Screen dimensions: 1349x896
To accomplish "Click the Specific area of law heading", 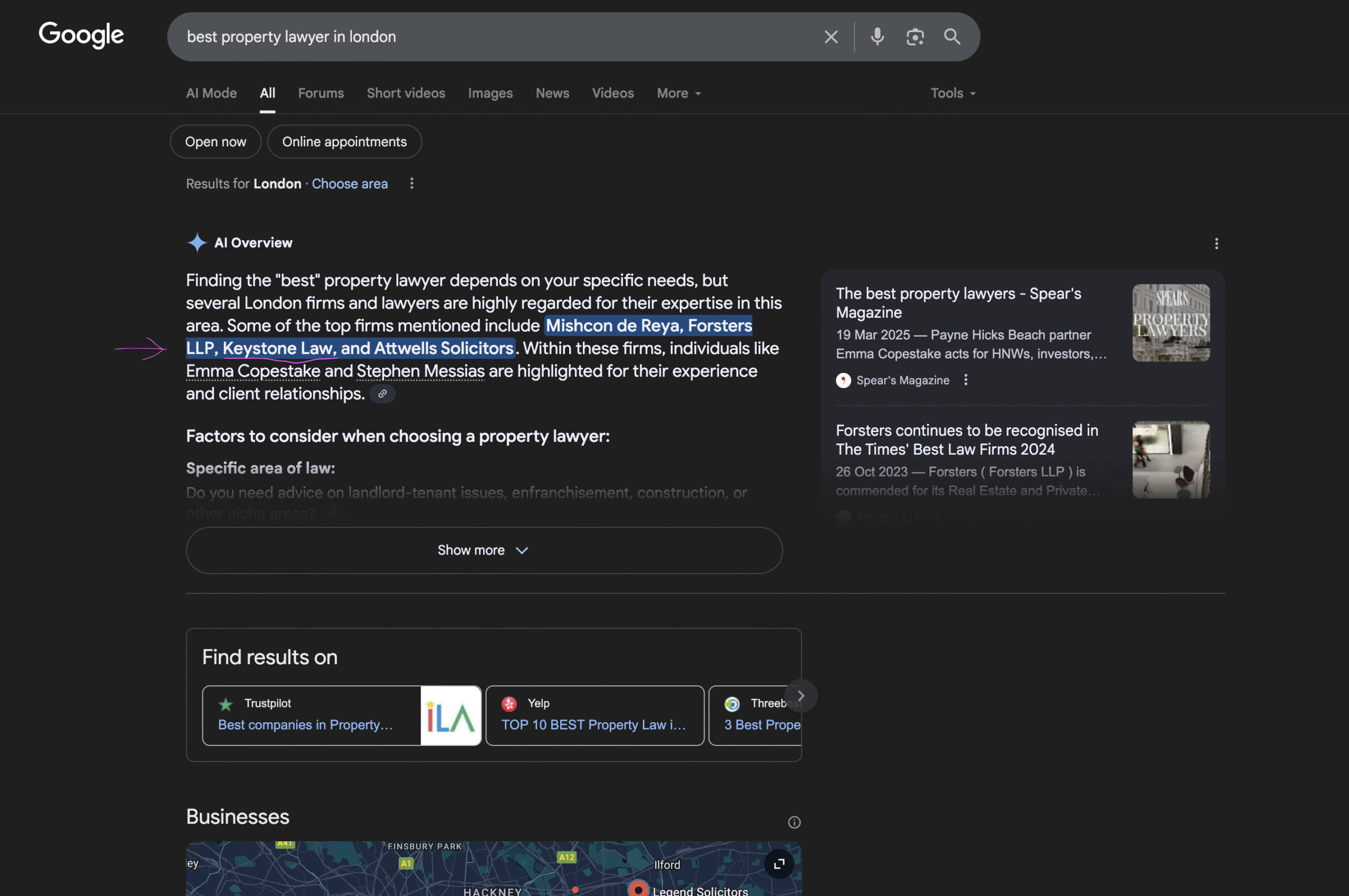I will [x=261, y=468].
